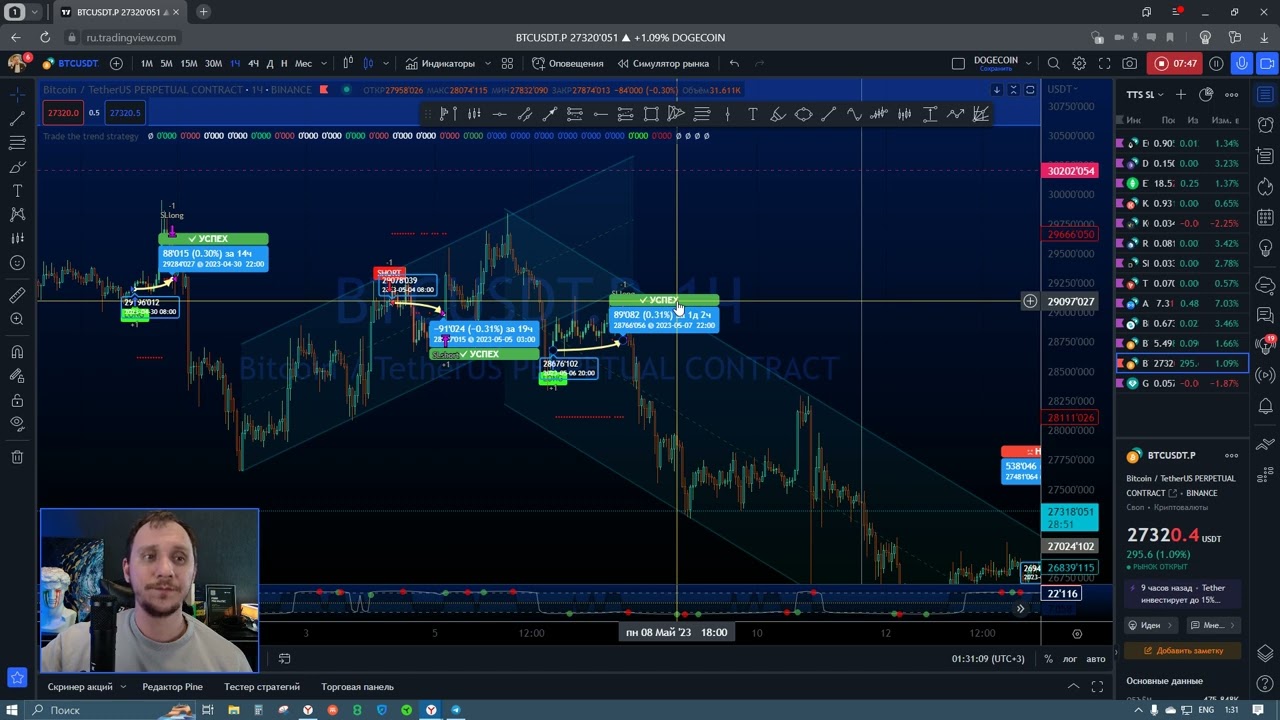Open the chart type dropdown arrow
The width and height of the screenshot is (1280, 720).
[x=385, y=63]
